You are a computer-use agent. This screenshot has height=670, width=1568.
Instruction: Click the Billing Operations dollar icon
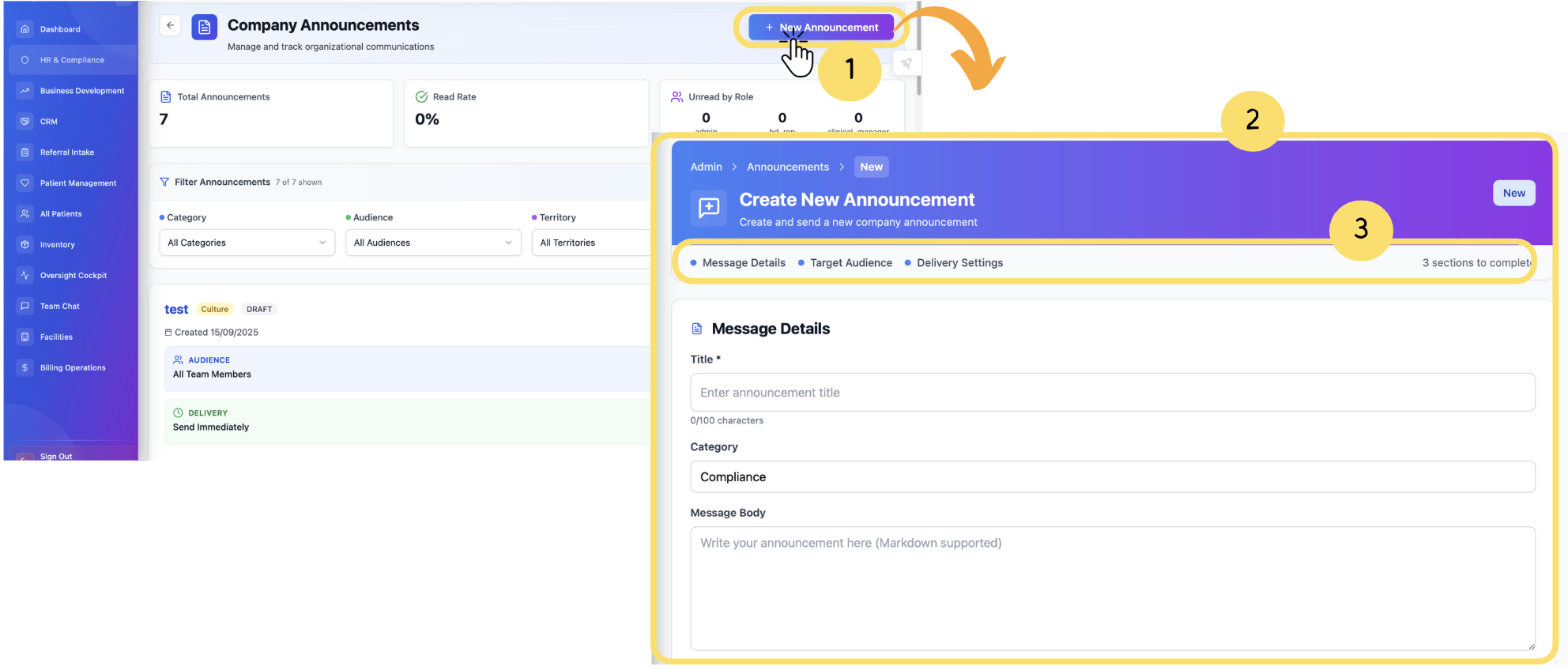tap(25, 368)
